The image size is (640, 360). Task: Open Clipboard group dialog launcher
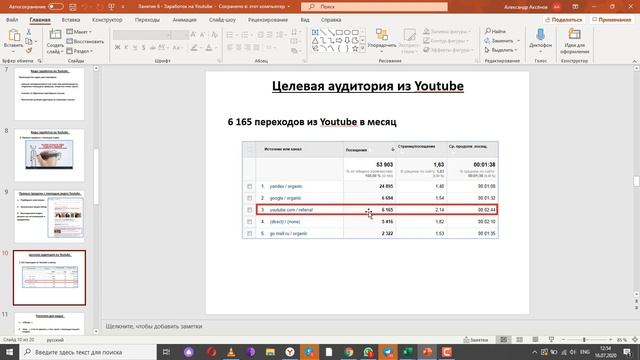click(40, 61)
